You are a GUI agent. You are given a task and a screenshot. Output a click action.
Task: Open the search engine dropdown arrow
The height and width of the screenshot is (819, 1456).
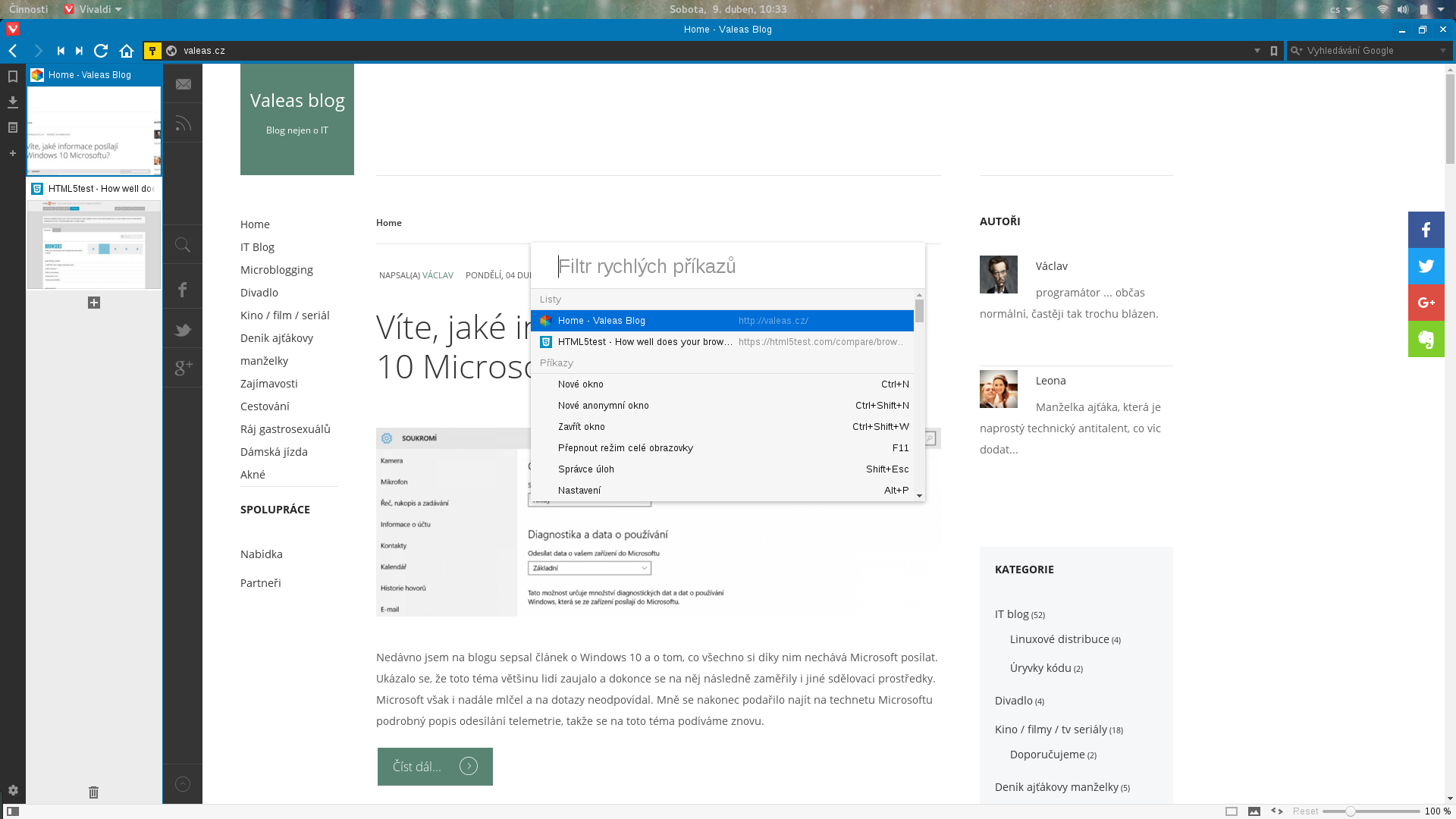[x=1443, y=51]
